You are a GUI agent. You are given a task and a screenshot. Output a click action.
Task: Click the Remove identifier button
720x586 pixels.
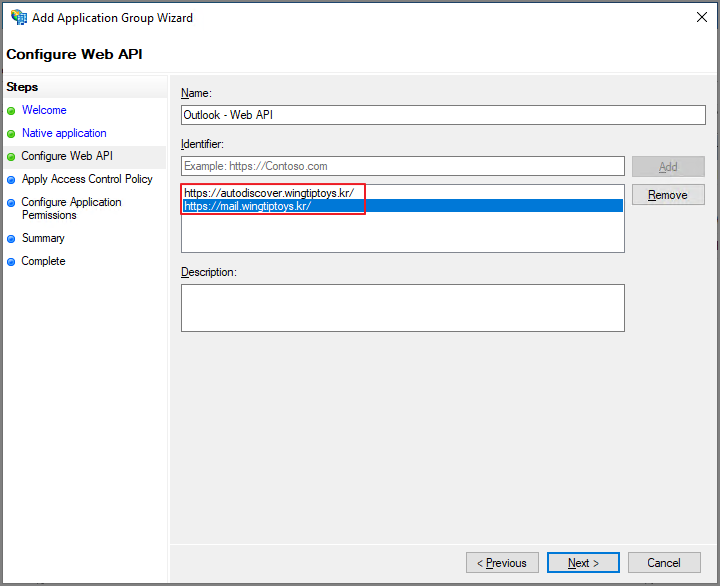click(668, 195)
